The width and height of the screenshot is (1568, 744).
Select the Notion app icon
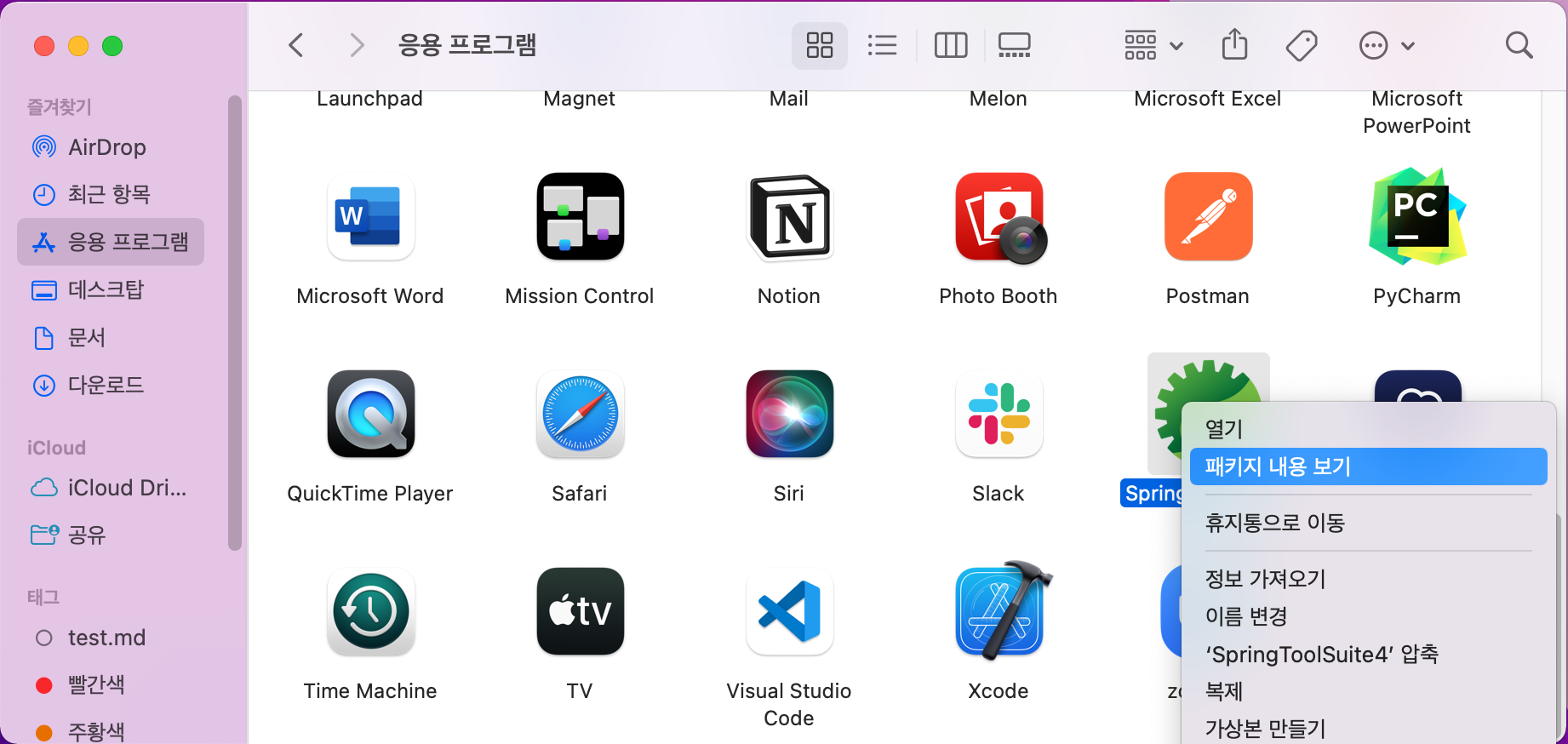(790, 217)
